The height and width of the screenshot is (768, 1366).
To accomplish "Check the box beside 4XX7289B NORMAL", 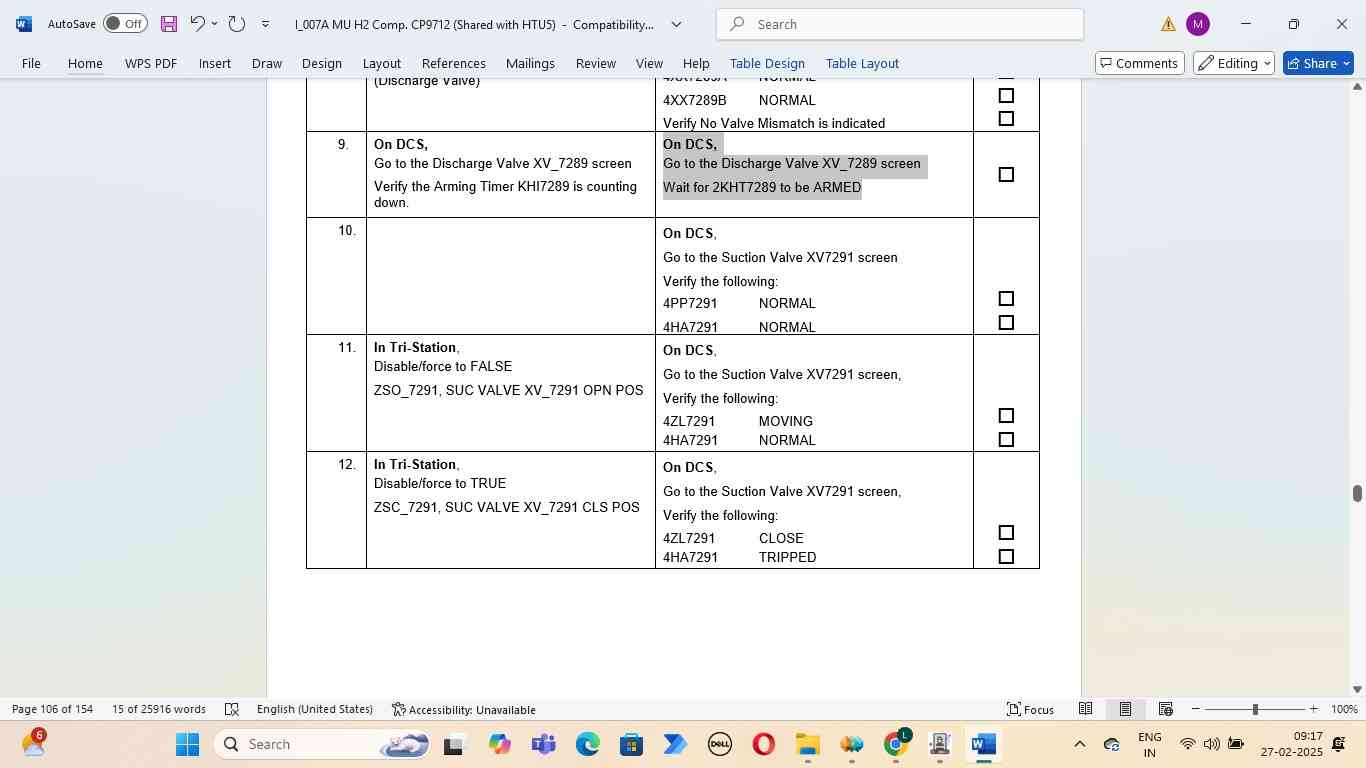I will [x=1006, y=95].
